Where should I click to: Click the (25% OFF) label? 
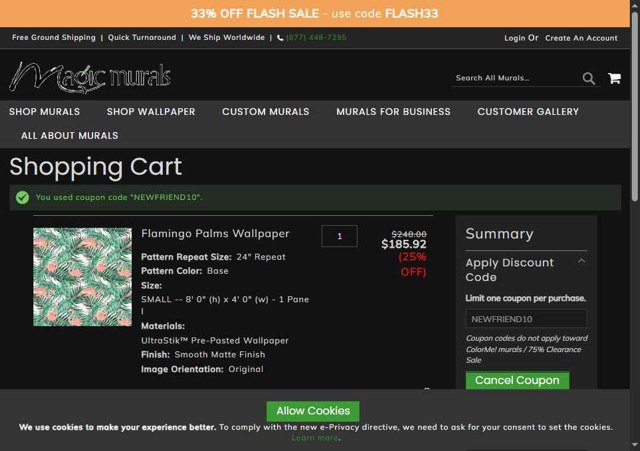[413, 264]
